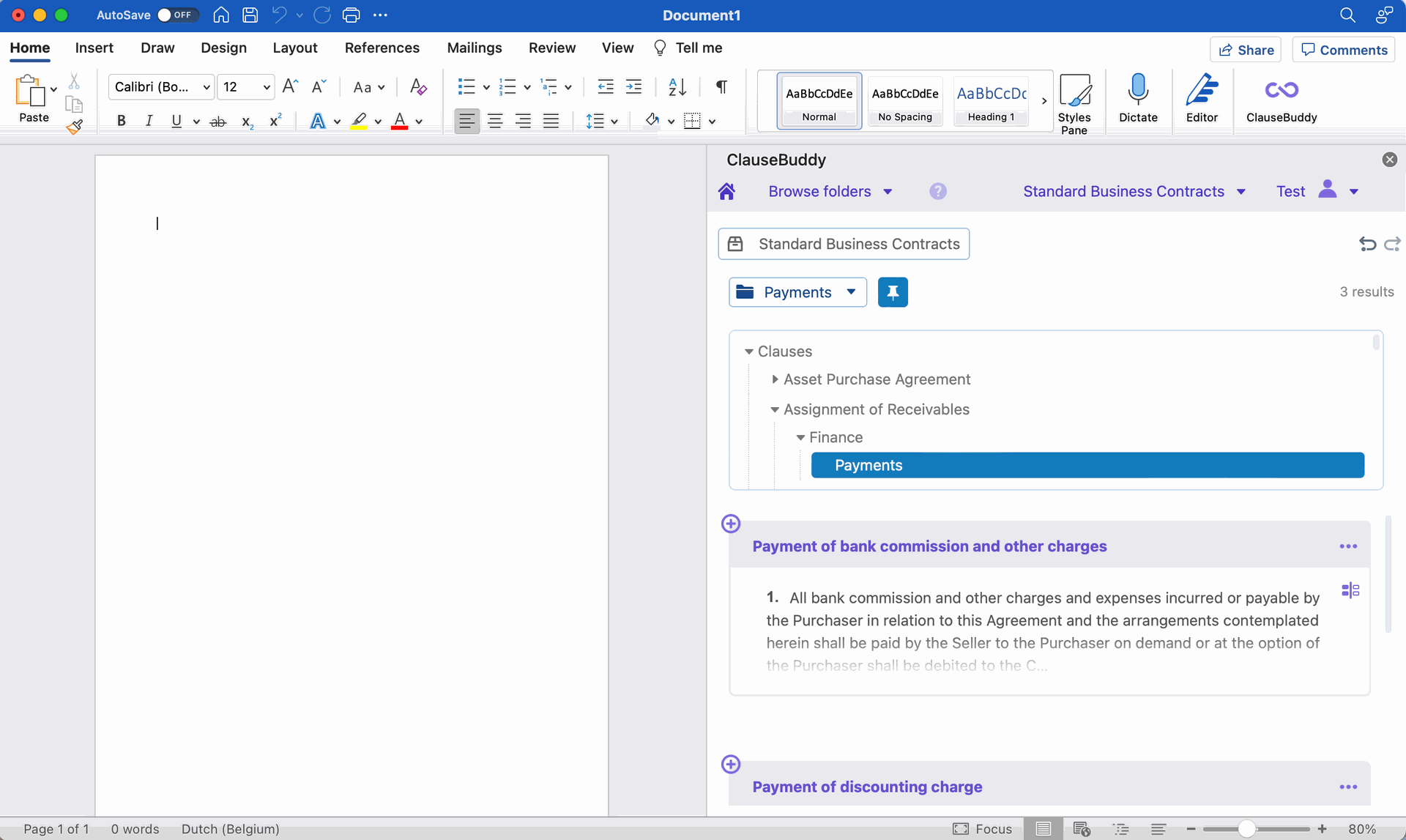The width and height of the screenshot is (1406, 840).
Task: Insert the bank commission clause with plus icon
Action: [x=731, y=524]
